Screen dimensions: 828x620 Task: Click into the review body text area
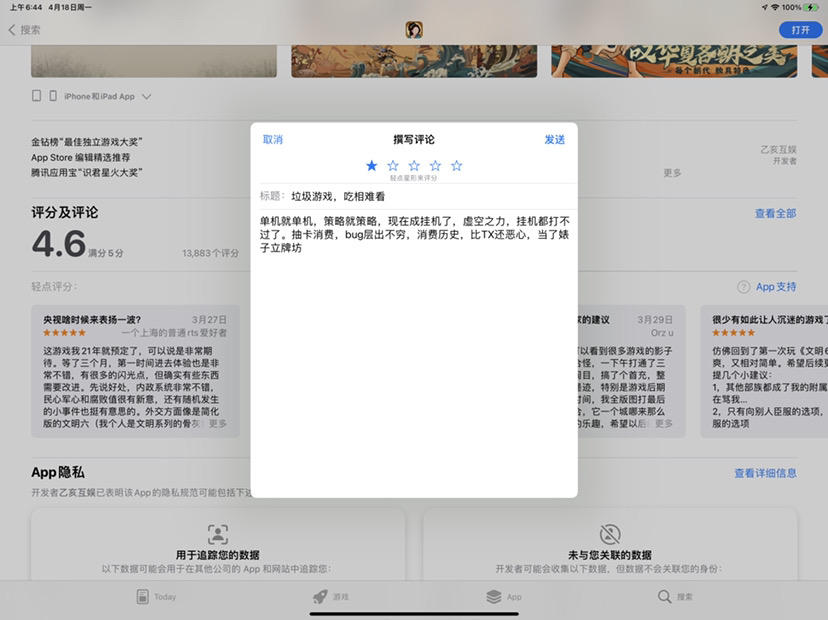pyautogui.click(x=414, y=351)
